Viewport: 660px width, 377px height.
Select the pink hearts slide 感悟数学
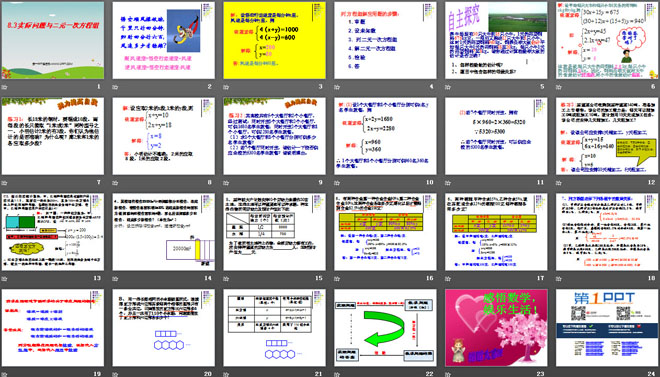point(496,328)
